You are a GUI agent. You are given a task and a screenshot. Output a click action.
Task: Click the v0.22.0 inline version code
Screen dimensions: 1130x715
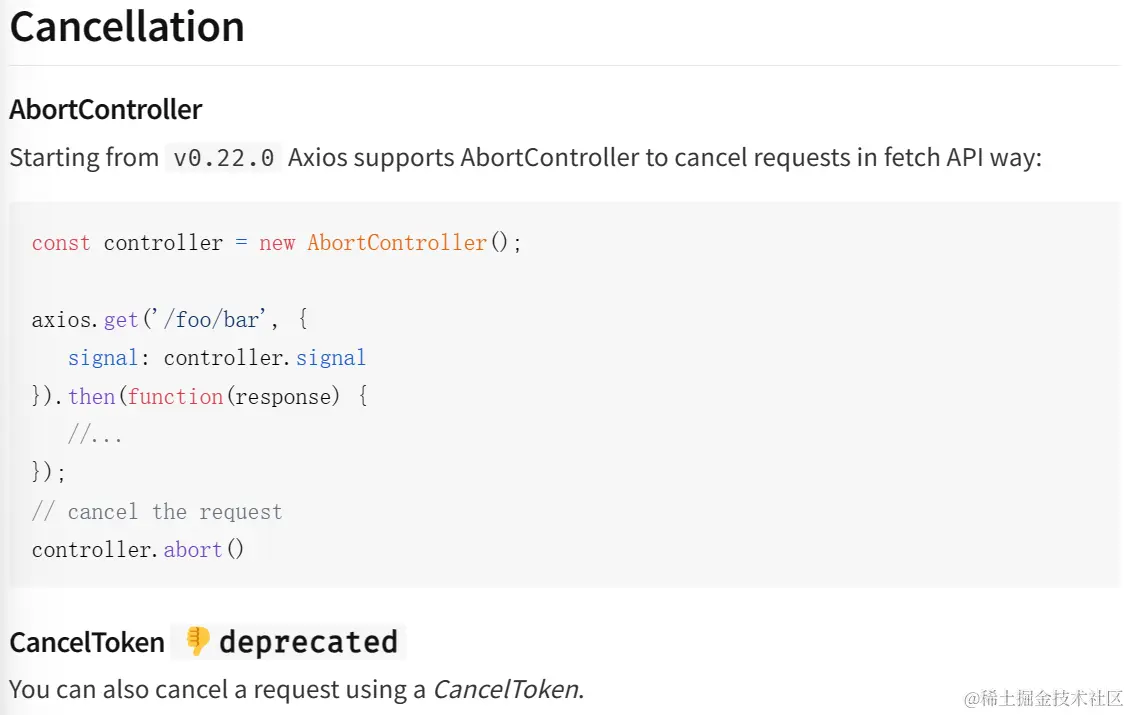(224, 158)
